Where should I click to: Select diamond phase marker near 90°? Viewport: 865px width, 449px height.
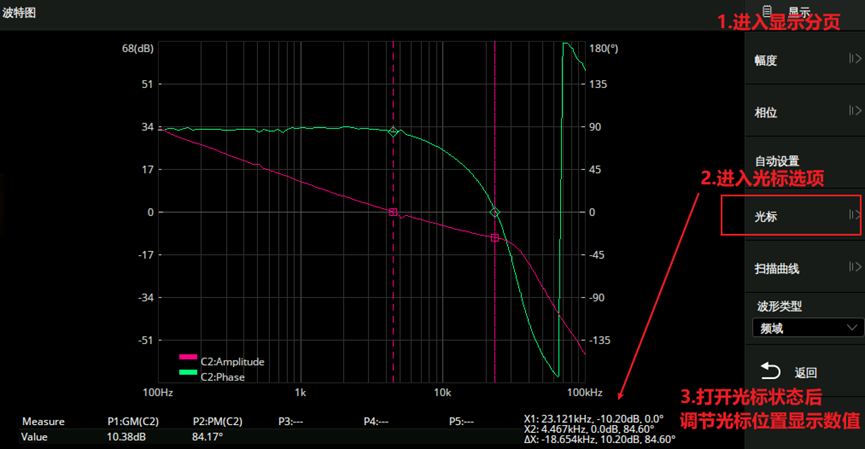pos(393,132)
